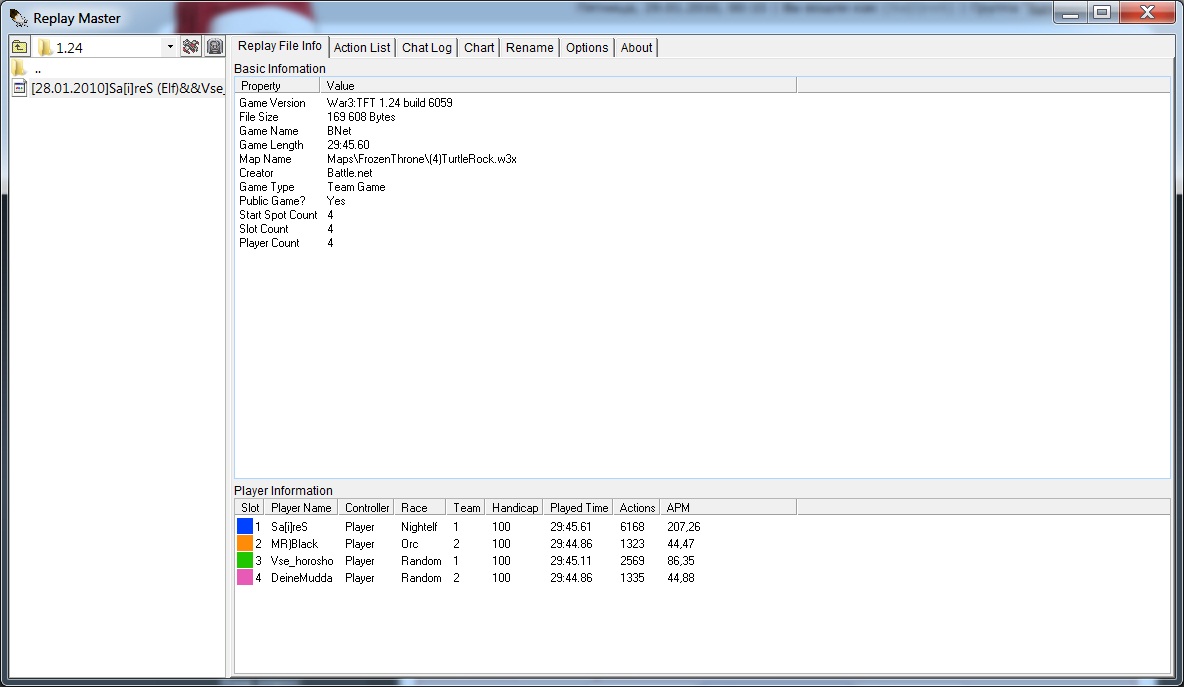The width and height of the screenshot is (1184, 687).
Task: Open the Options tab
Action: [x=587, y=48]
